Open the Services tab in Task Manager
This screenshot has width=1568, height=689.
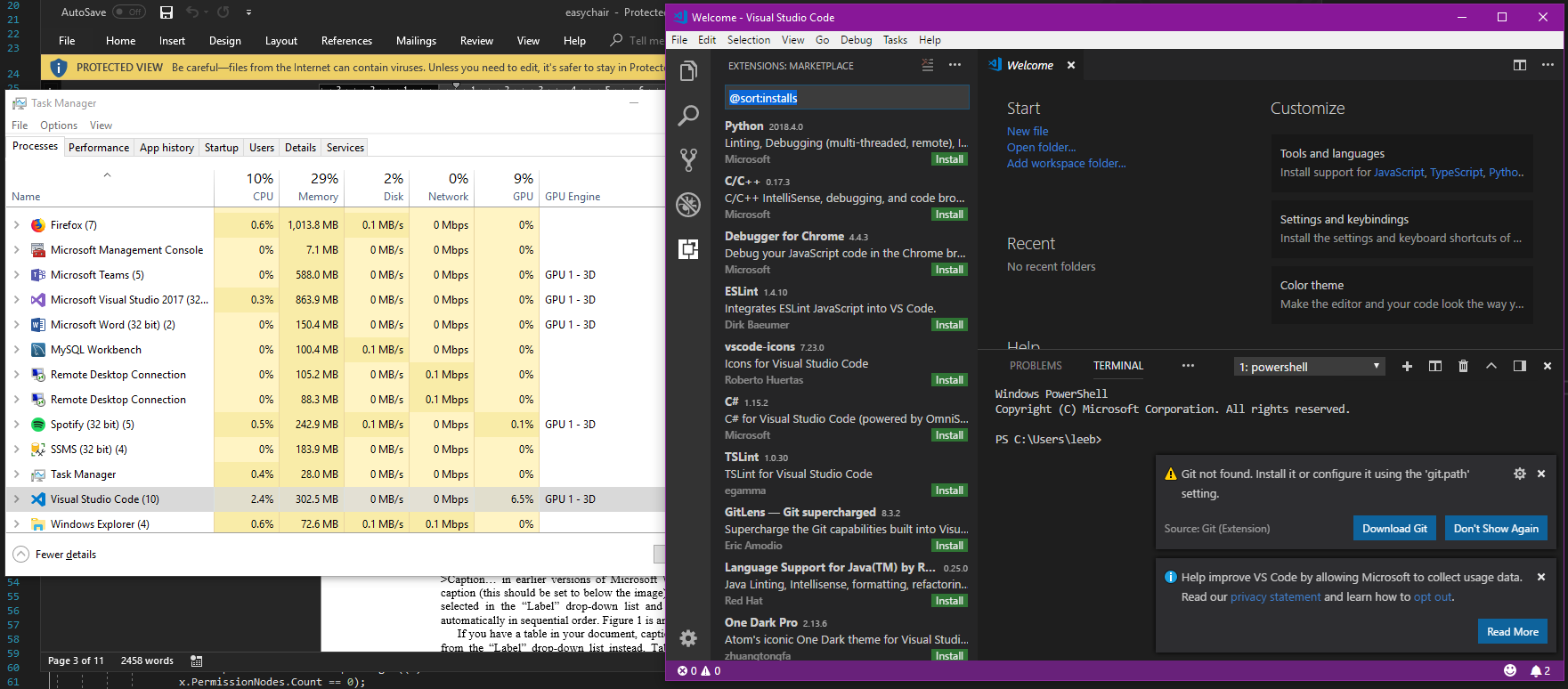(345, 148)
